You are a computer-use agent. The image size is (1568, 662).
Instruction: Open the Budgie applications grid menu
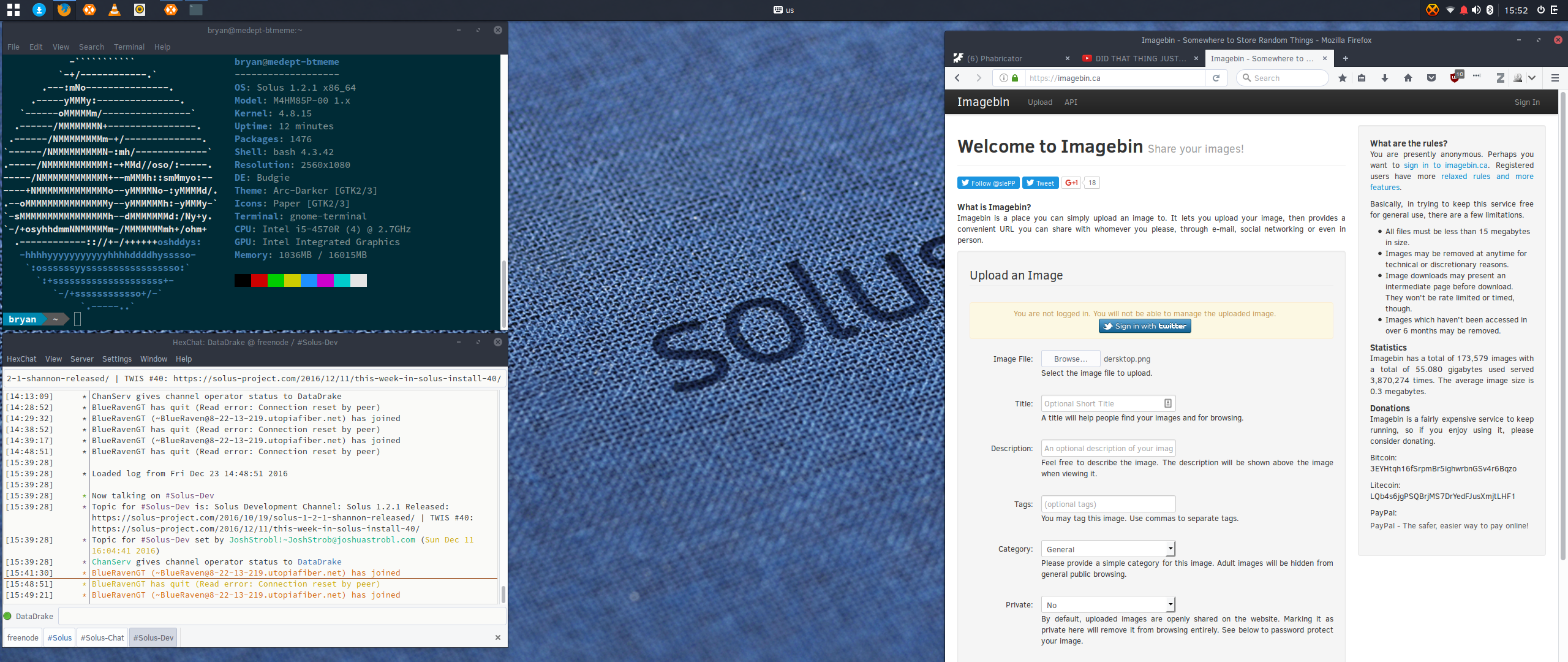pyautogui.click(x=13, y=9)
